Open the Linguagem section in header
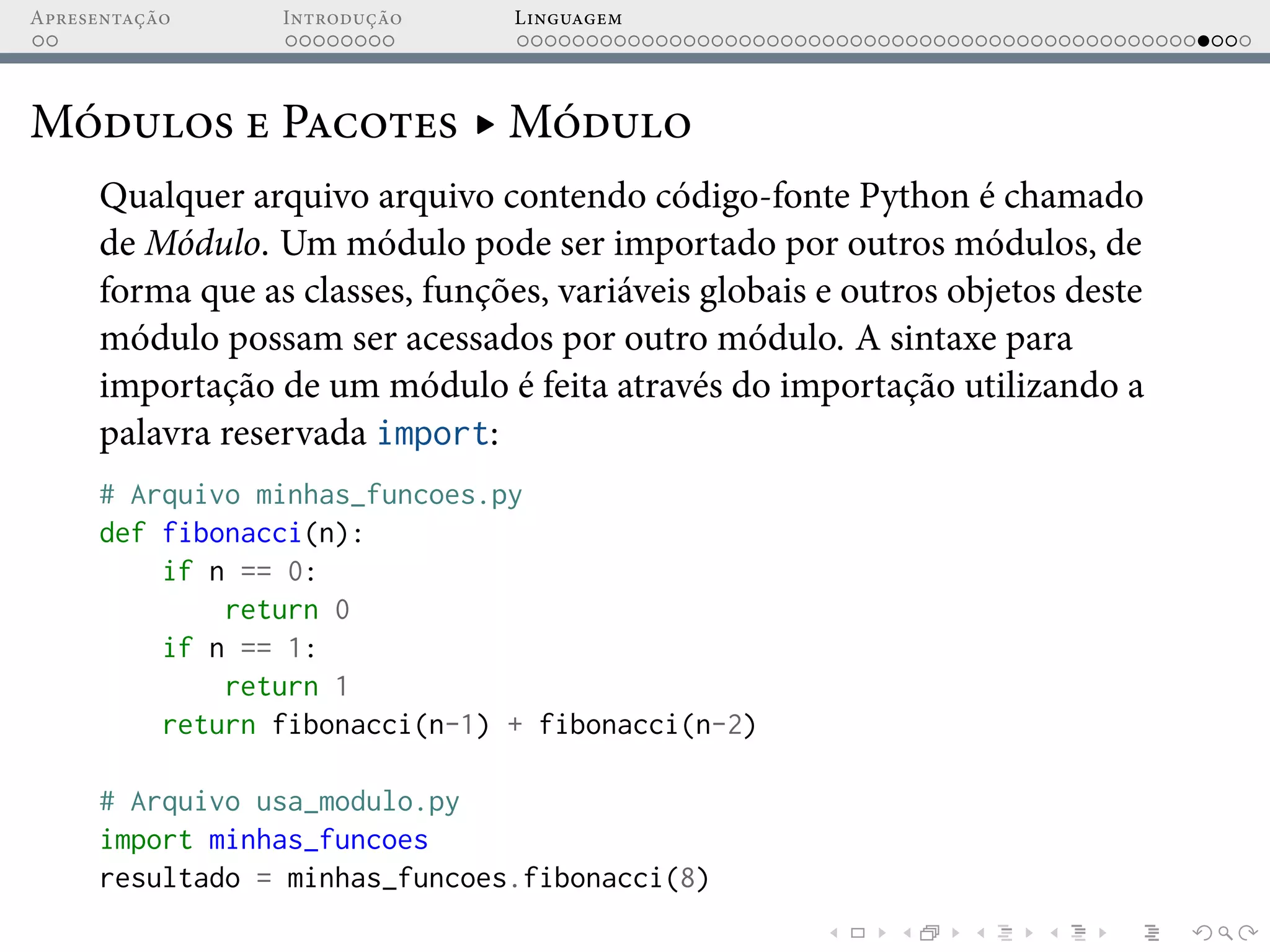This screenshot has height=952, width=1270. pos(568,19)
